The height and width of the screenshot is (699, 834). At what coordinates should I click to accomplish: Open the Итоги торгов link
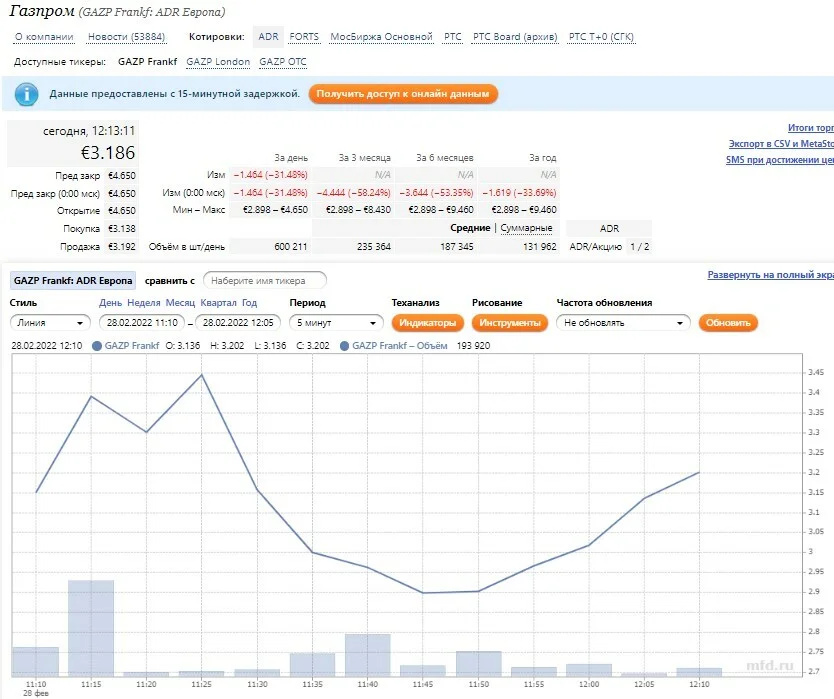[811, 128]
